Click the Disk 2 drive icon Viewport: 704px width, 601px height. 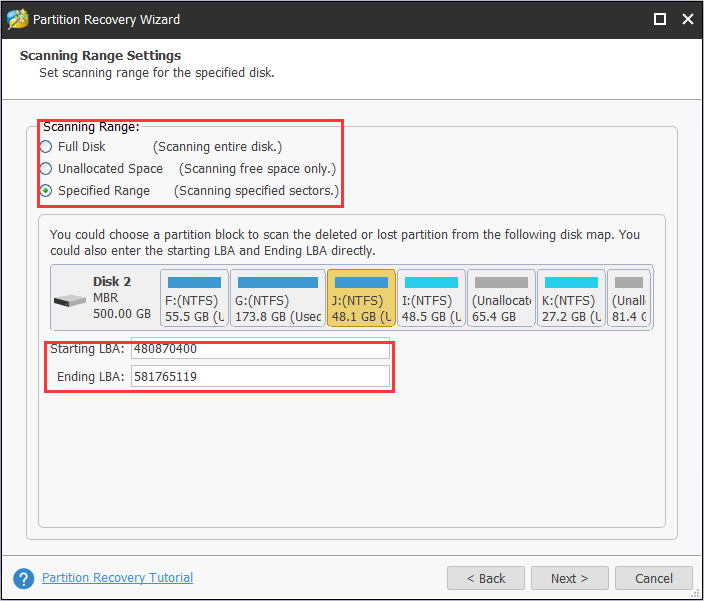coord(70,300)
